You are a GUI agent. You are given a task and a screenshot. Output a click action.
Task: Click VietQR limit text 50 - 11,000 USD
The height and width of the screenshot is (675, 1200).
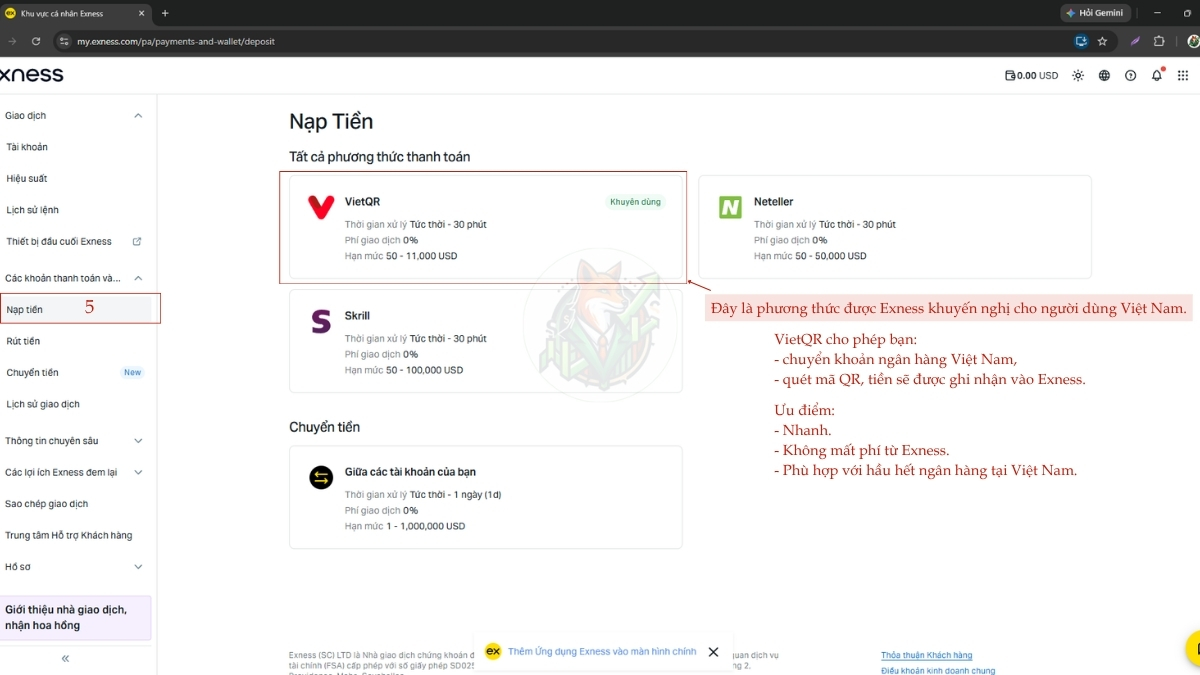click(x=421, y=256)
